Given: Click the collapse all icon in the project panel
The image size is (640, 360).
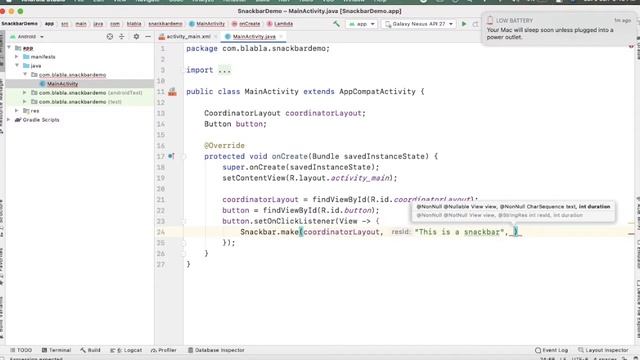Looking at the screenshot, I should click(x=122, y=37).
